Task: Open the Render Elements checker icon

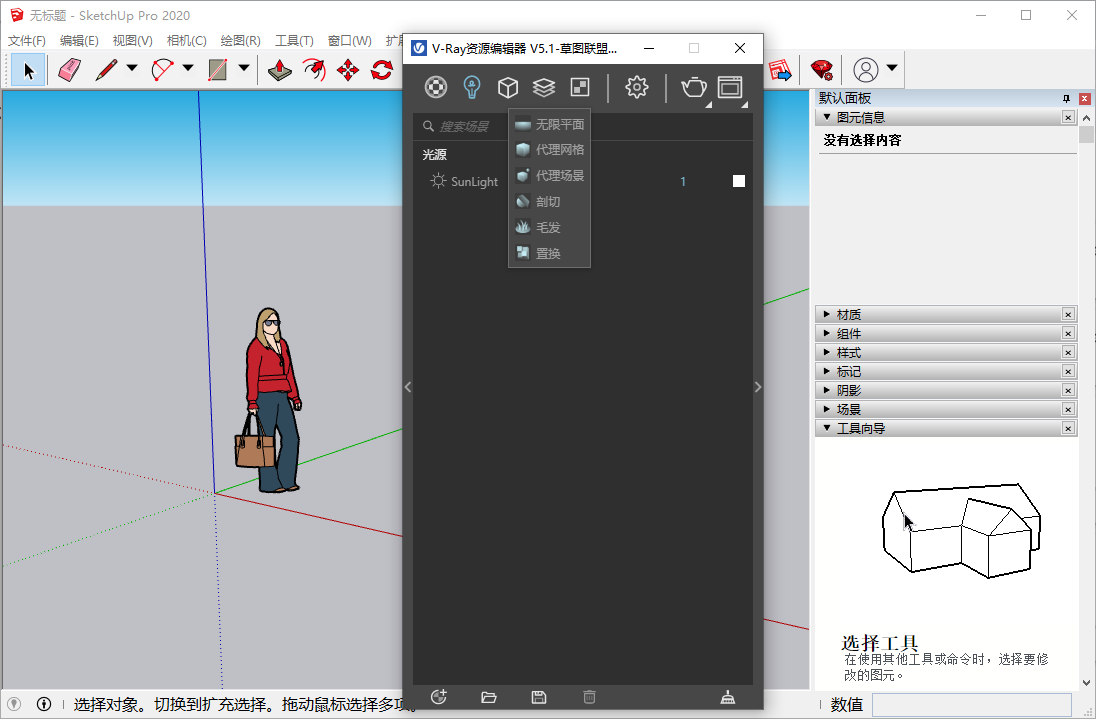Action: click(579, 87)
